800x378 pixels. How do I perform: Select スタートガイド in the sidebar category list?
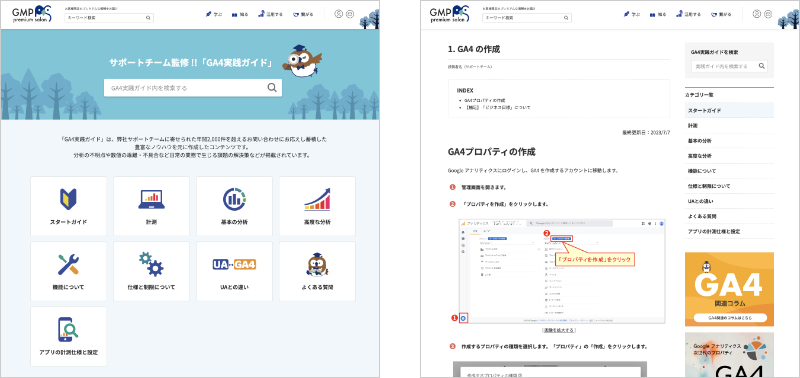tap(729, 110)
